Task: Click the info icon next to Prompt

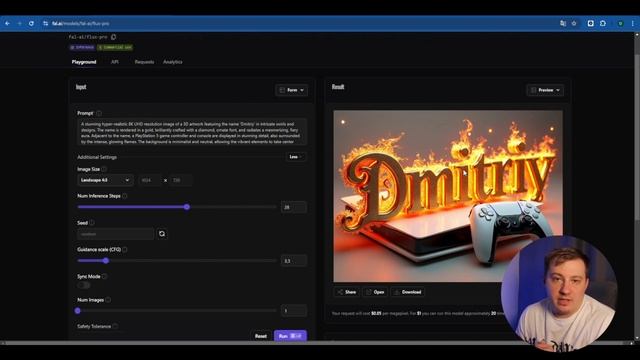Action: pos(99,113)
